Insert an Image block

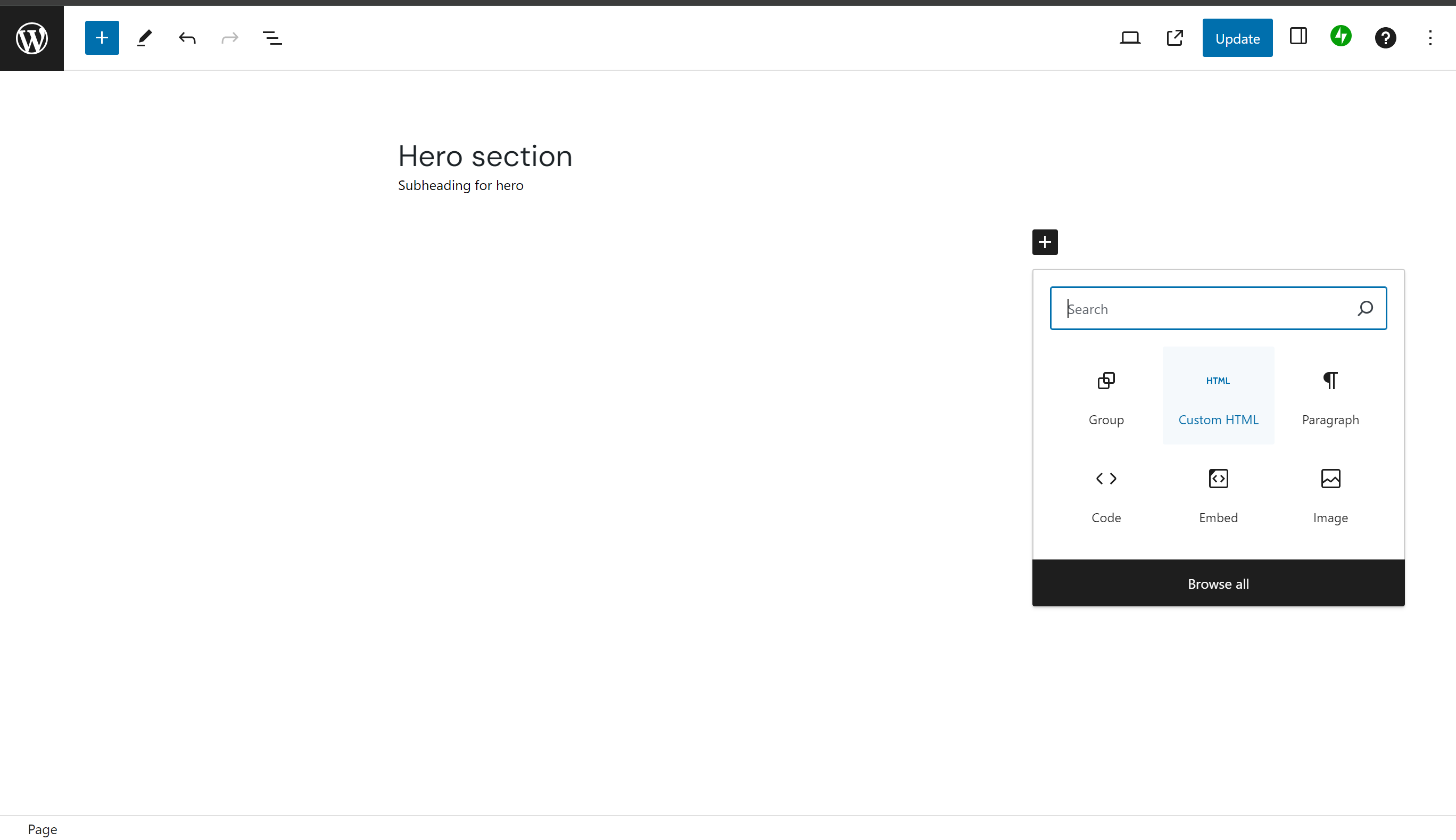pyautogui.click(x=1329, y=495)
